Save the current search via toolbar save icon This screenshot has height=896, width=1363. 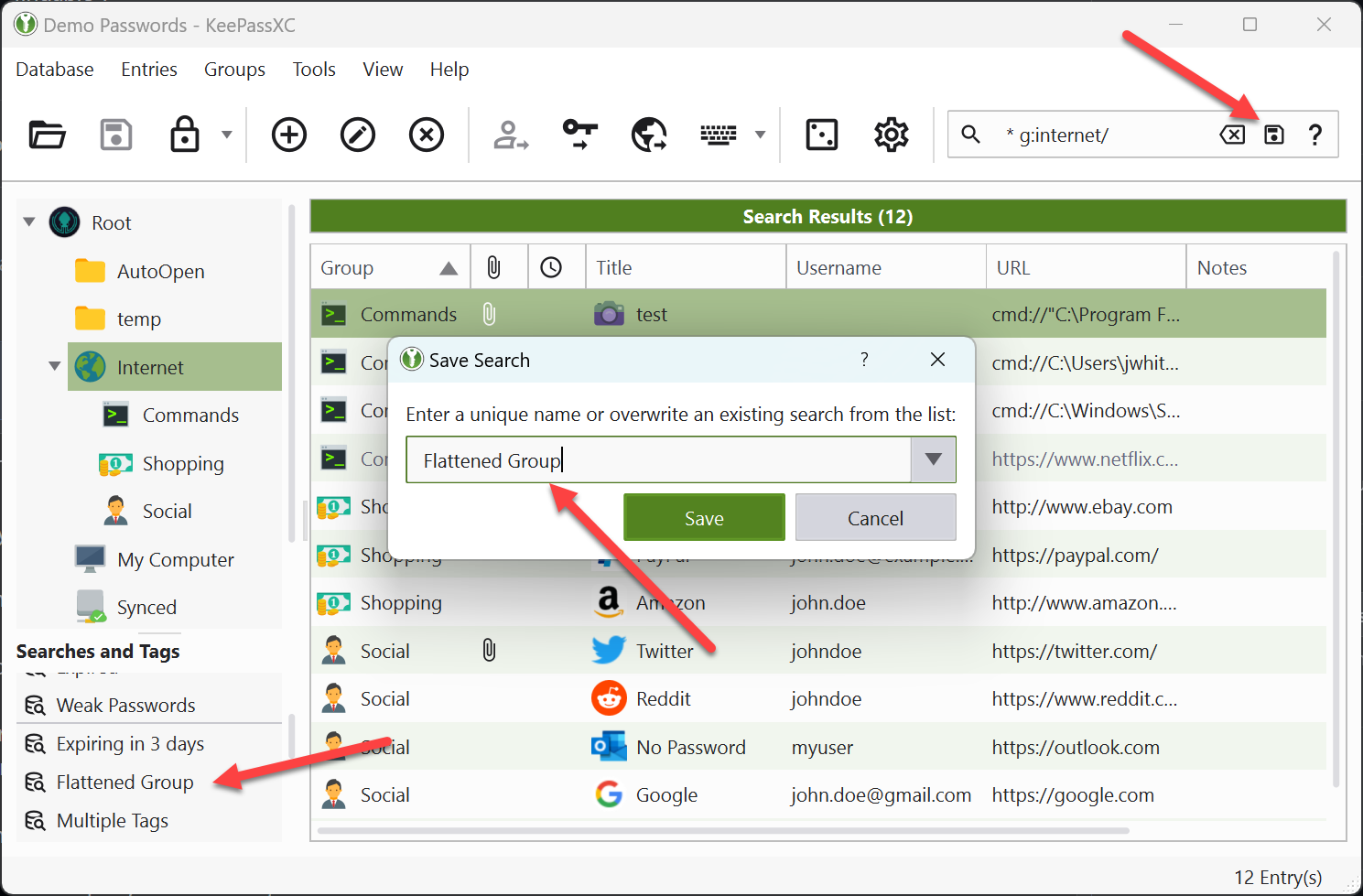(1273, 135)
